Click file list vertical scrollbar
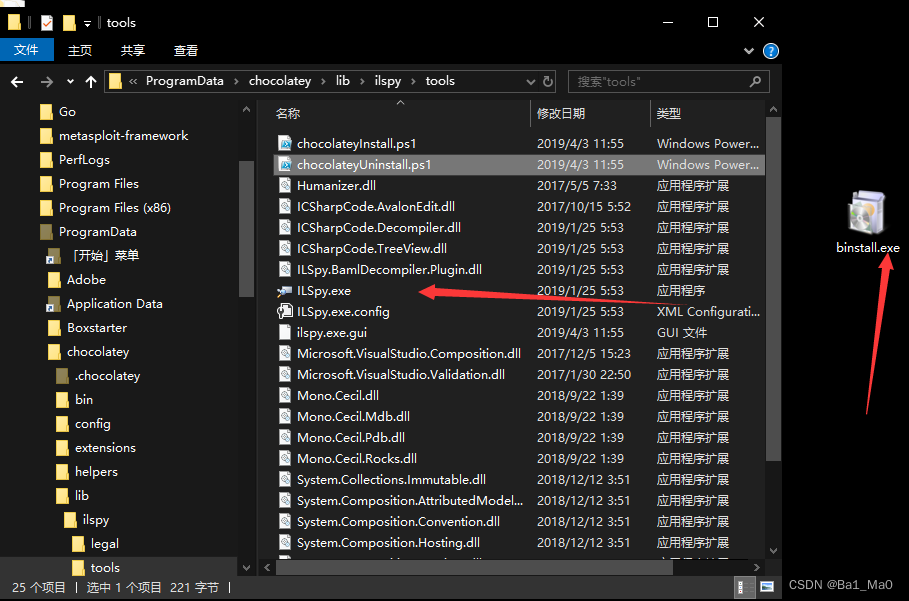 [773, 290]
